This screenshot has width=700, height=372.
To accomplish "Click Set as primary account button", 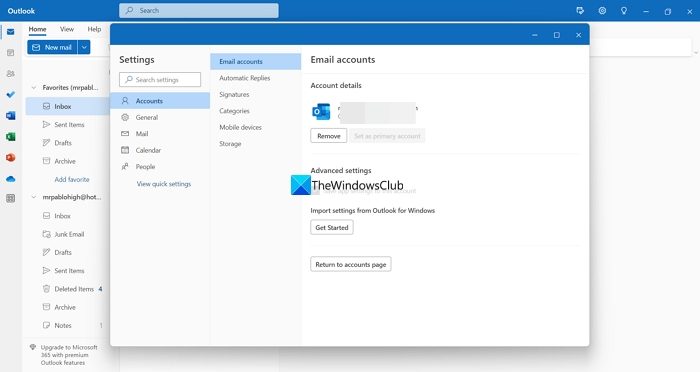I will coord(388,136).
